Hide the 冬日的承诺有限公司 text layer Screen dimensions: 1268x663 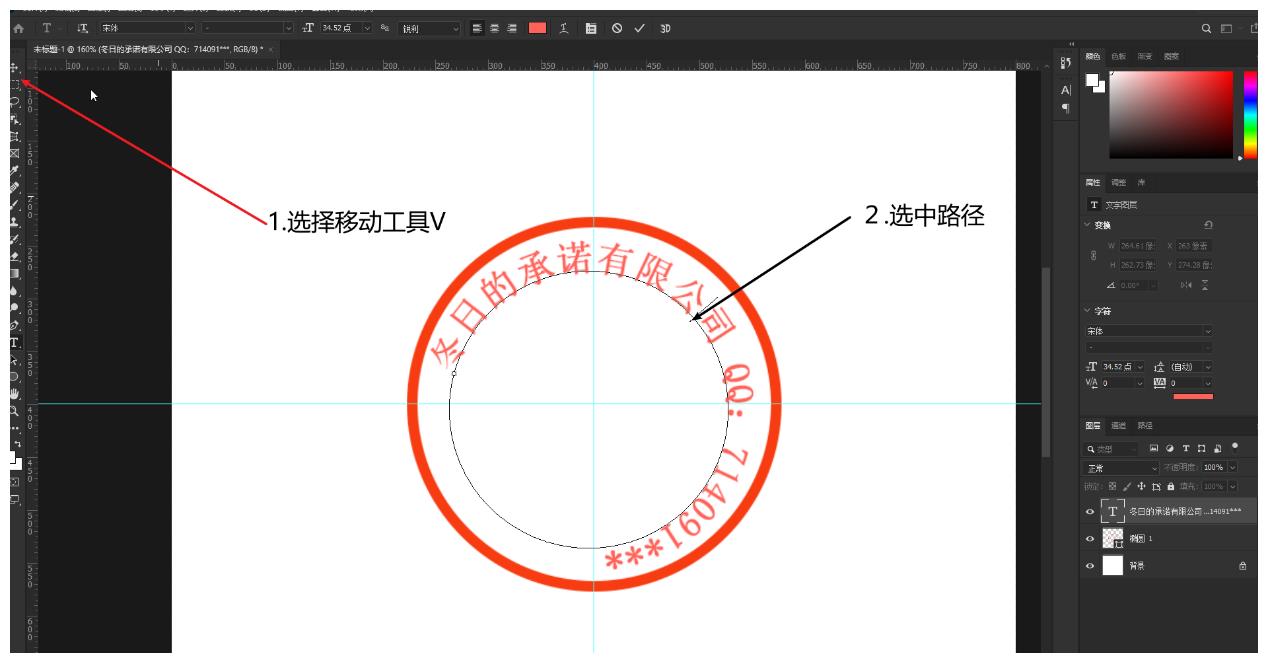point(1089,511)
